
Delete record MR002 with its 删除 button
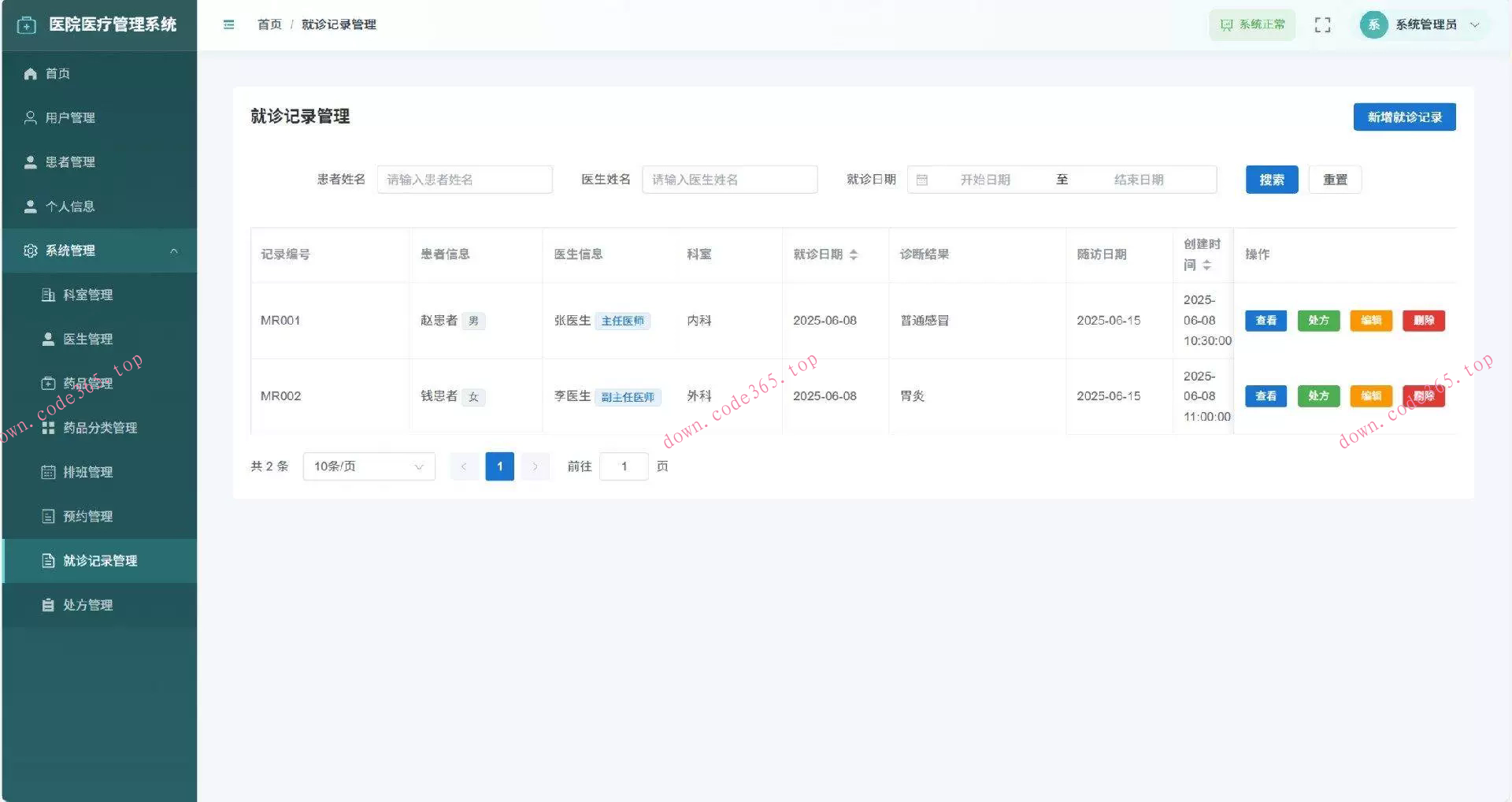pos(1423,395)
